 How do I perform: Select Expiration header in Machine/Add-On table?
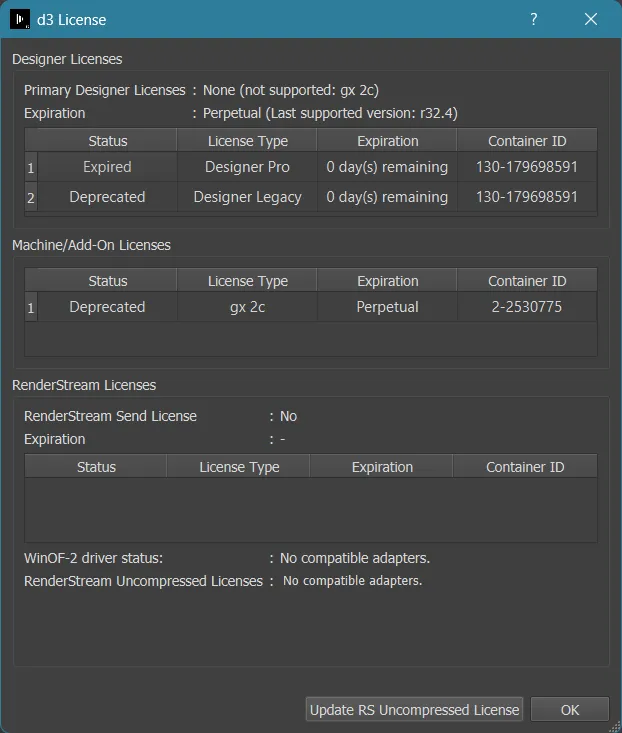point(387,280)
